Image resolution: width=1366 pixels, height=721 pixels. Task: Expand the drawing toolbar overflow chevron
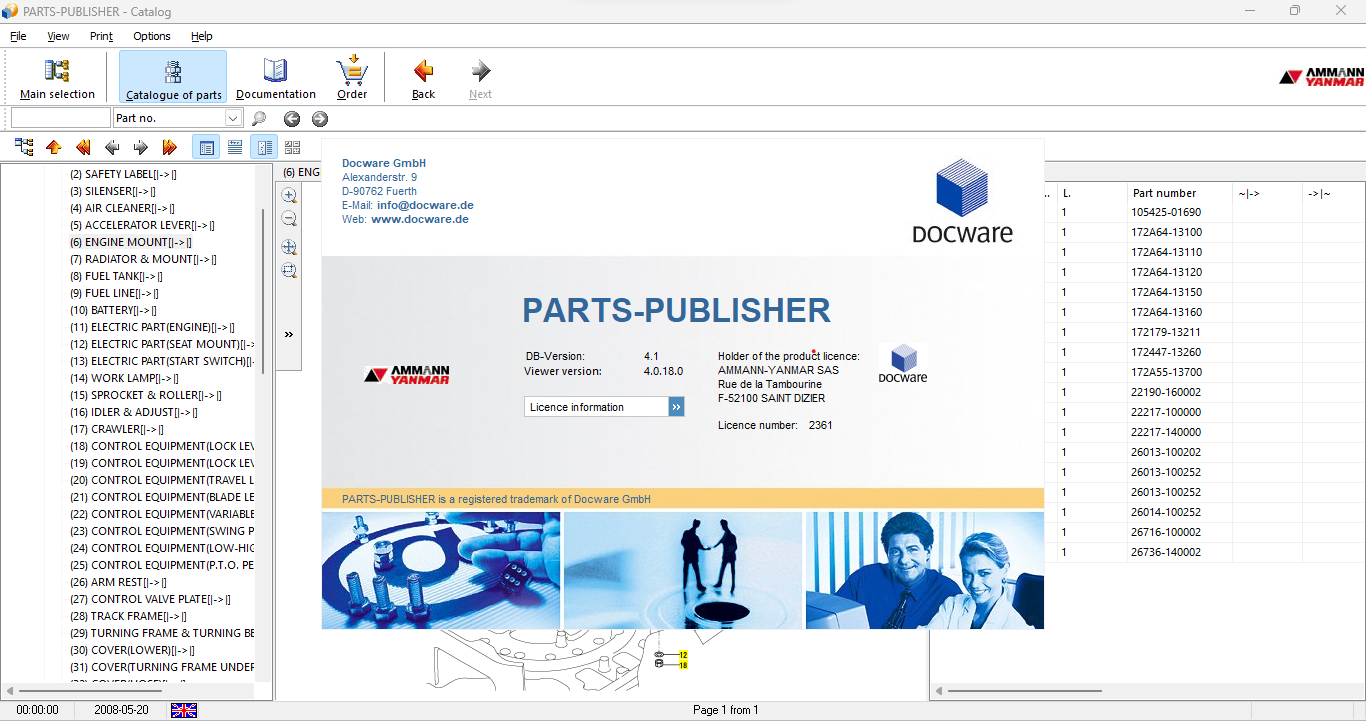[x=289, y=335]
